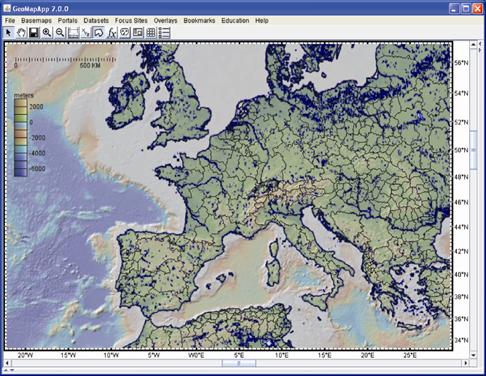Select the lasso selection tool
Viewport: 486px width, 376px height.
99,33
